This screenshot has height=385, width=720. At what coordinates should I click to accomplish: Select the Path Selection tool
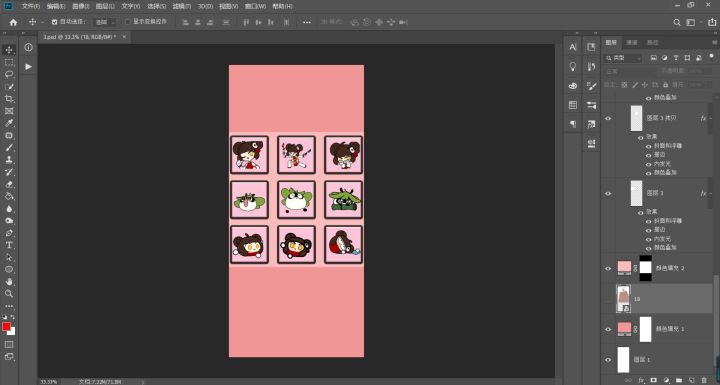point(9,258)
